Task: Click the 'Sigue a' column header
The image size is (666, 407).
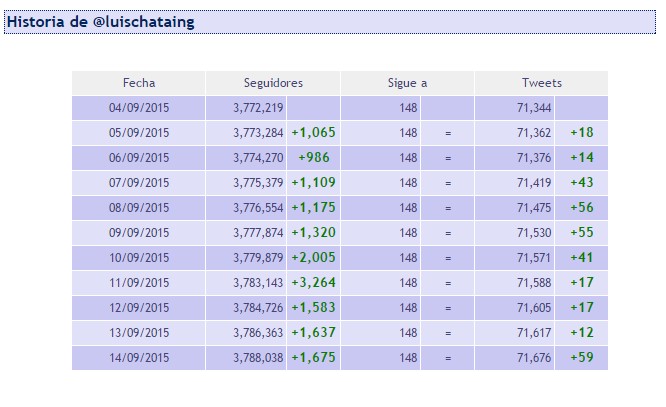Action: (x=407, y=83)
